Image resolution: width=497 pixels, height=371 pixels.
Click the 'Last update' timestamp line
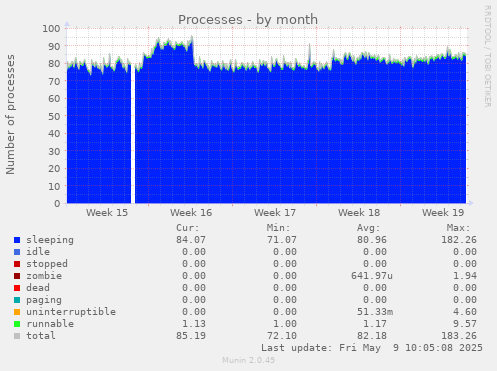pos(372,348)
